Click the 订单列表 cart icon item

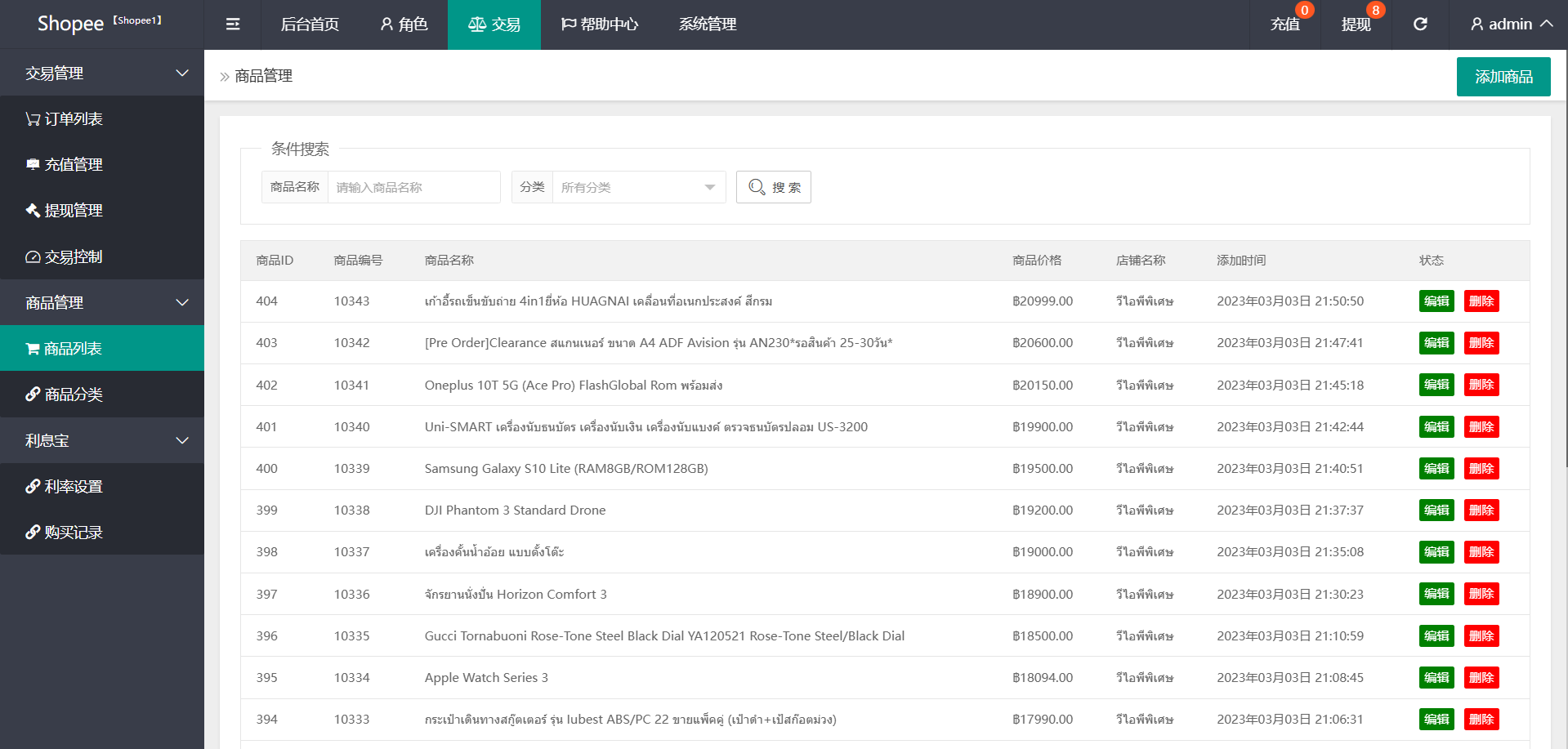tap(102, 119)
